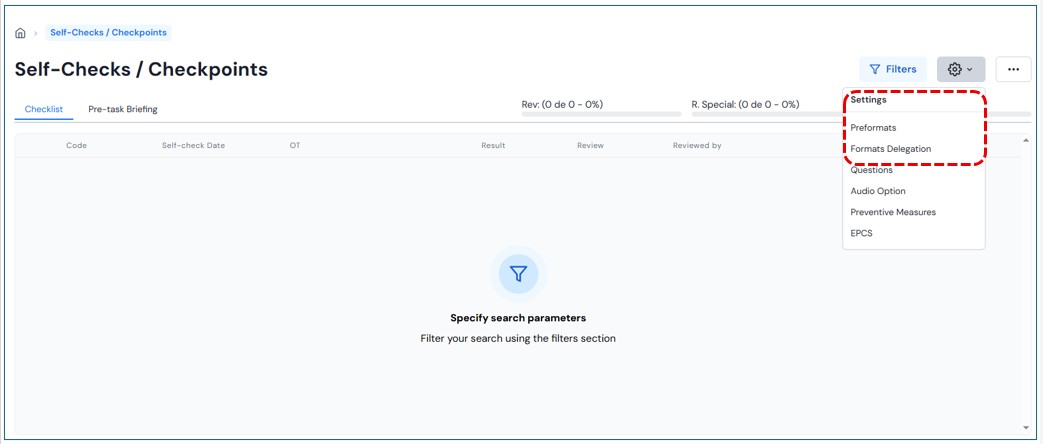Click the scrollbar up arrow
This screenshot has width=1043, height=444.
(x=1025, y=140)
